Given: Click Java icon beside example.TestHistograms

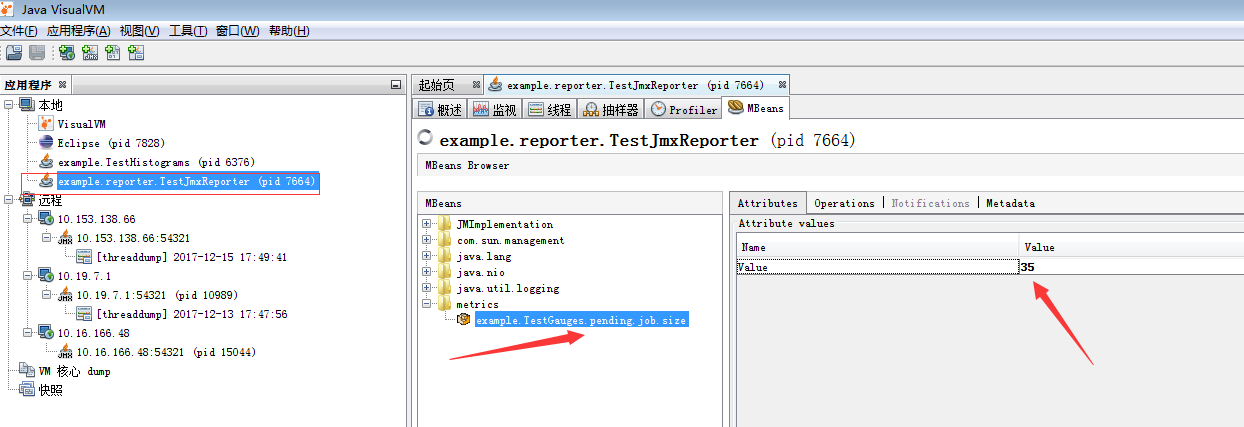Looking at the screenshot, I should point(46,162).
